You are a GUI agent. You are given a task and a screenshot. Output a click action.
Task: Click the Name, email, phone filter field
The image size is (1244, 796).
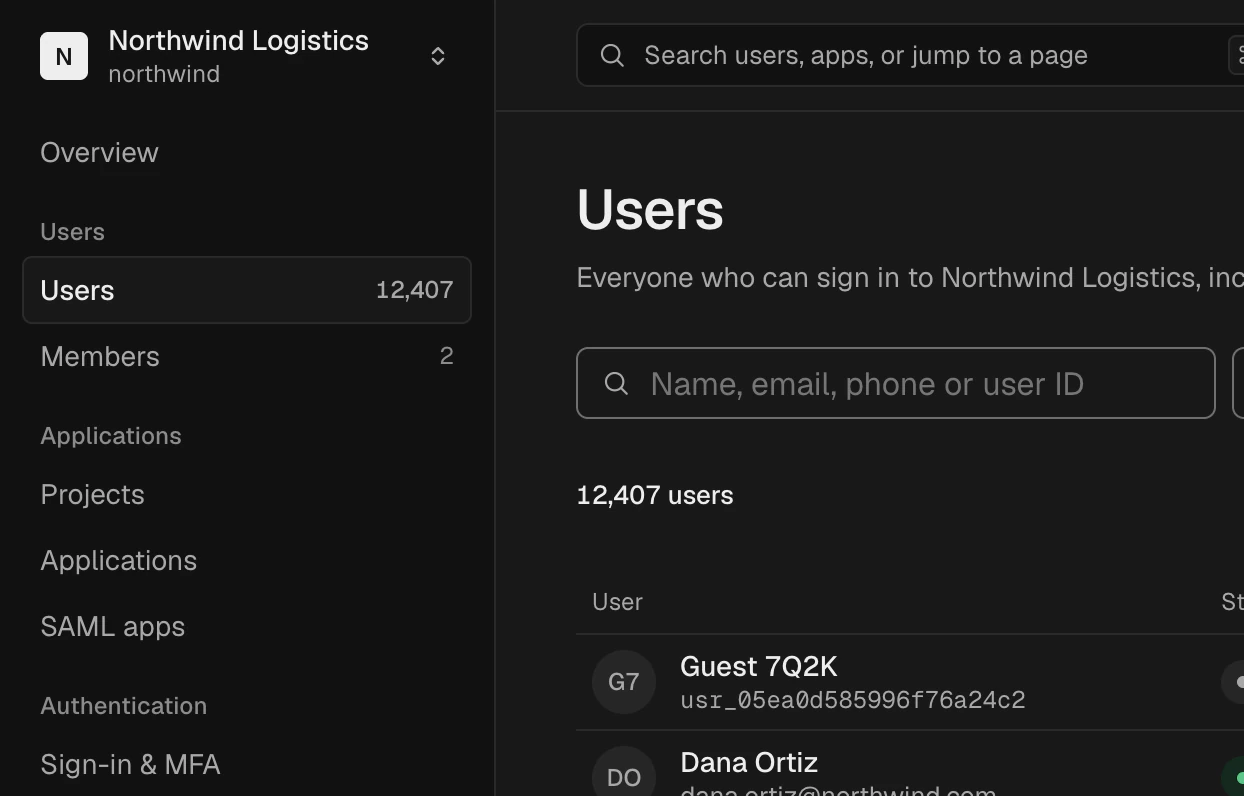895,383
